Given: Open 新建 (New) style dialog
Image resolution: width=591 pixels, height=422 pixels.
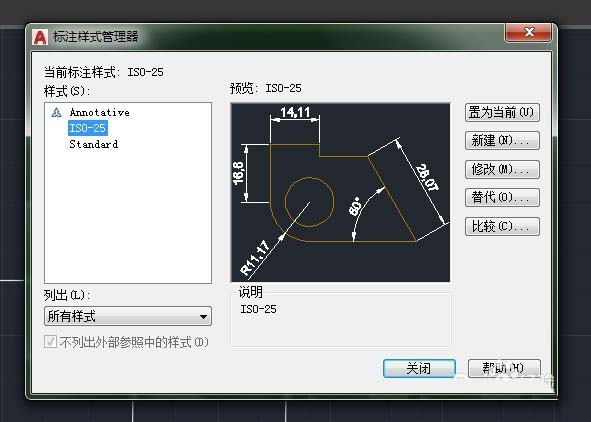Looking at the screenshot, I should coord(502,141).
